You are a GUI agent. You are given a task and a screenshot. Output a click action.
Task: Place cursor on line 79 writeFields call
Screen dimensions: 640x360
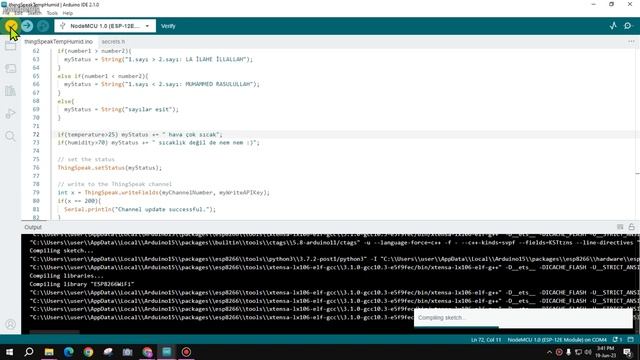pos(163,193)
